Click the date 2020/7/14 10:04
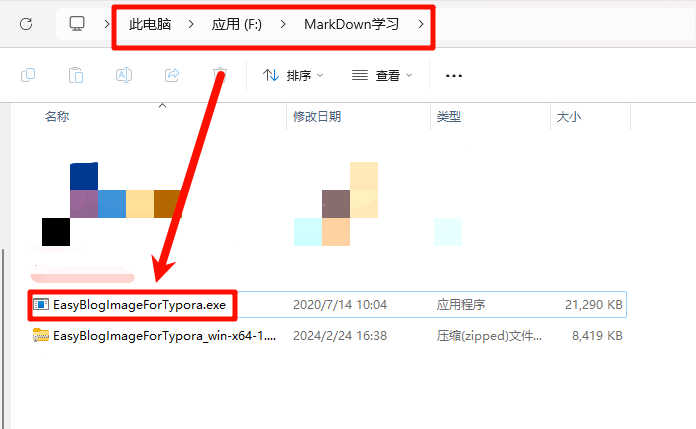Viewport: 696px width, 429px height. [340, 305]
